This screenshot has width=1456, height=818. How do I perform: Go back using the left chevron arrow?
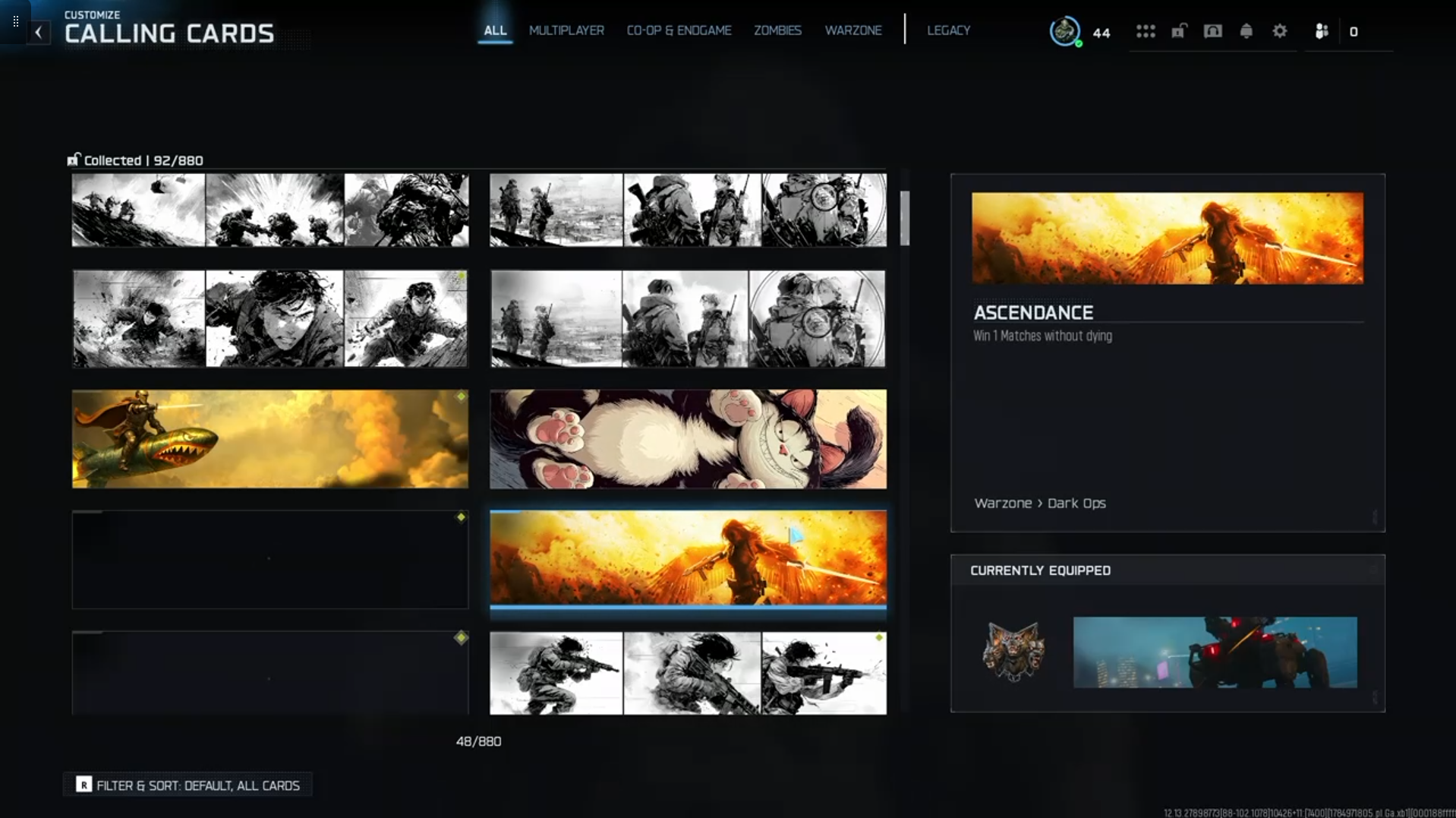(x=39, y=32)
